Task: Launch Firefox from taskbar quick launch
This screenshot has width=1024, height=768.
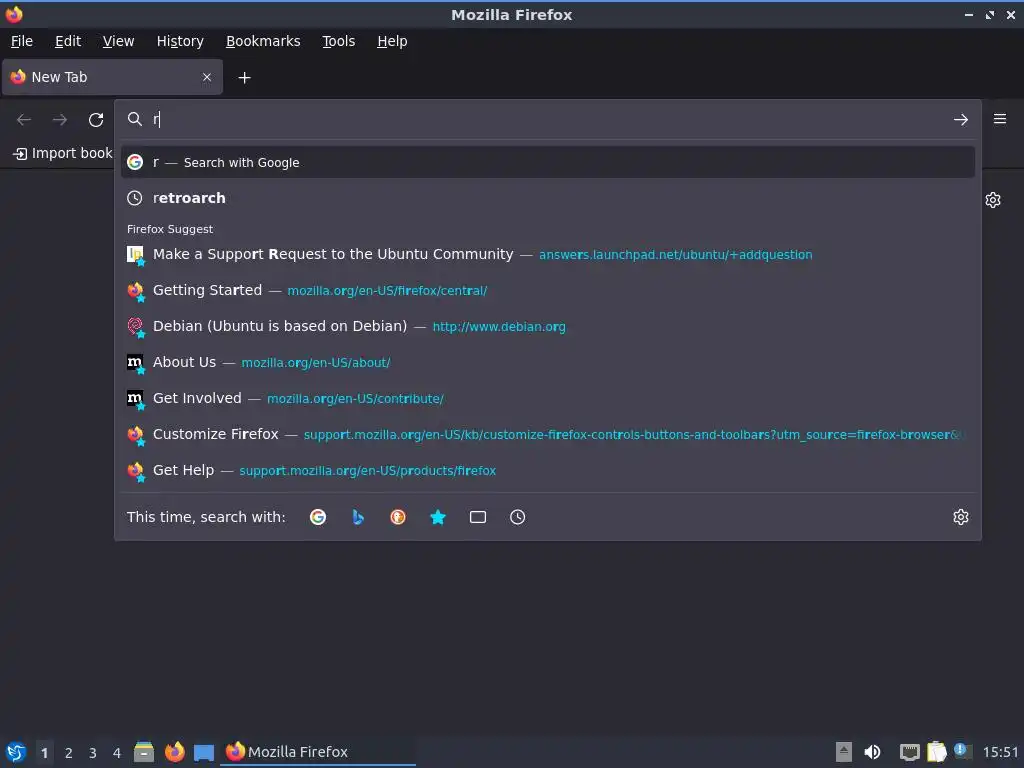Action: (174, 752)
